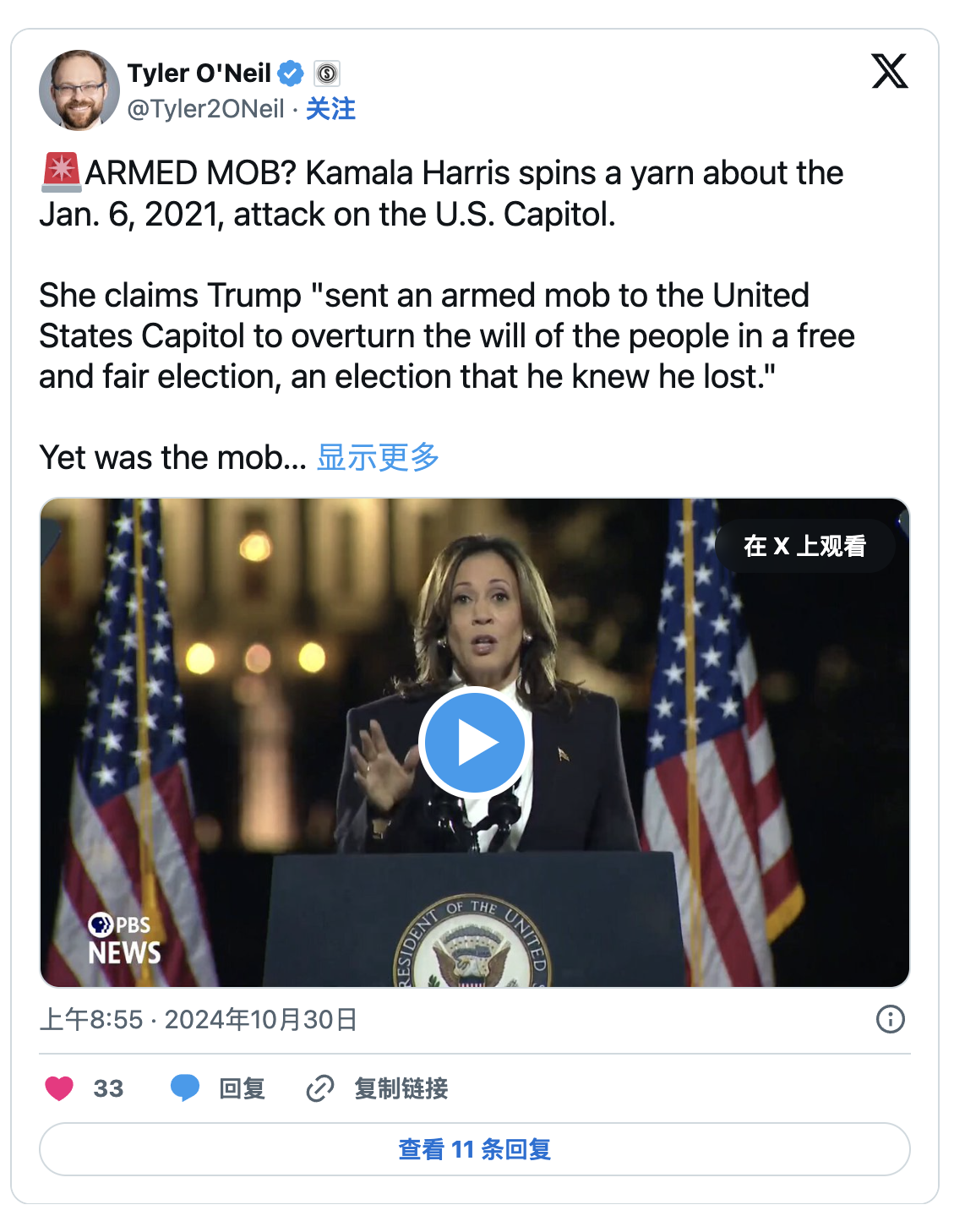Click the Tyler O'Neil display name
This screenshot has height=1232, width=965.
click(x=199, y=74)
